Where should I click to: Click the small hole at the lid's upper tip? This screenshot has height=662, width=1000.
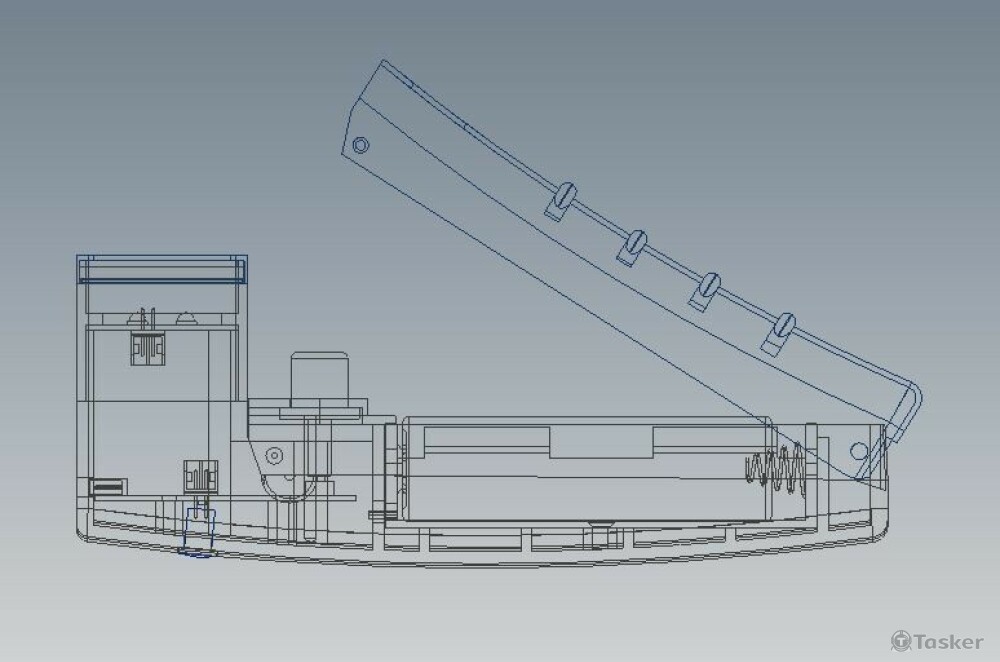[x=361, y=145]
